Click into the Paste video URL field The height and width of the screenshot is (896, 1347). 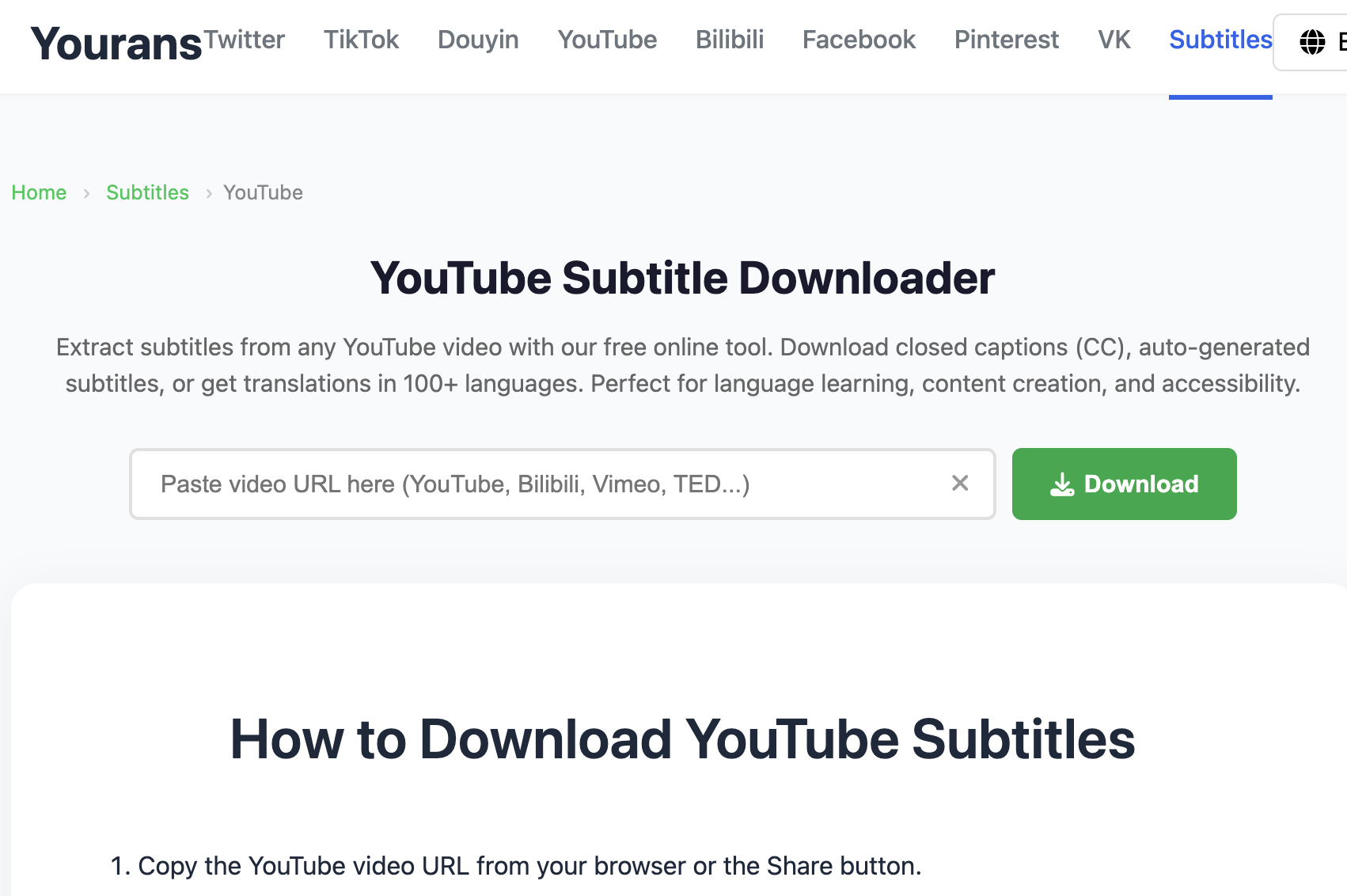538,484
